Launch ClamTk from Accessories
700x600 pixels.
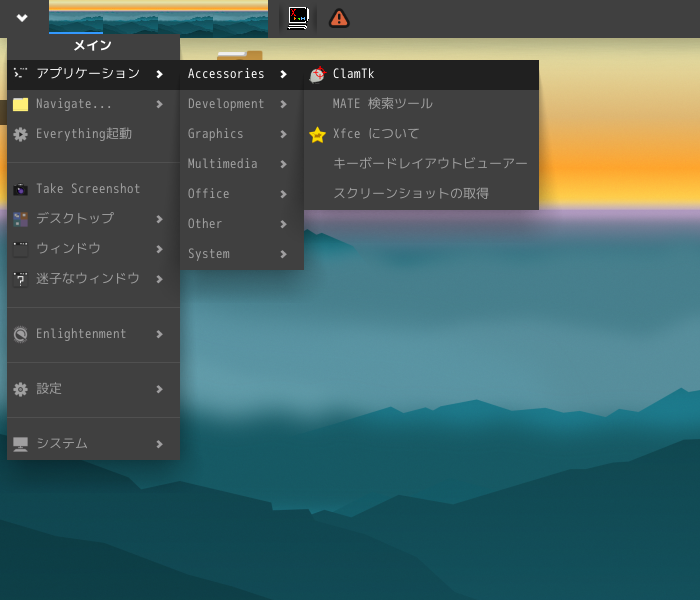[x=421, y=74]
